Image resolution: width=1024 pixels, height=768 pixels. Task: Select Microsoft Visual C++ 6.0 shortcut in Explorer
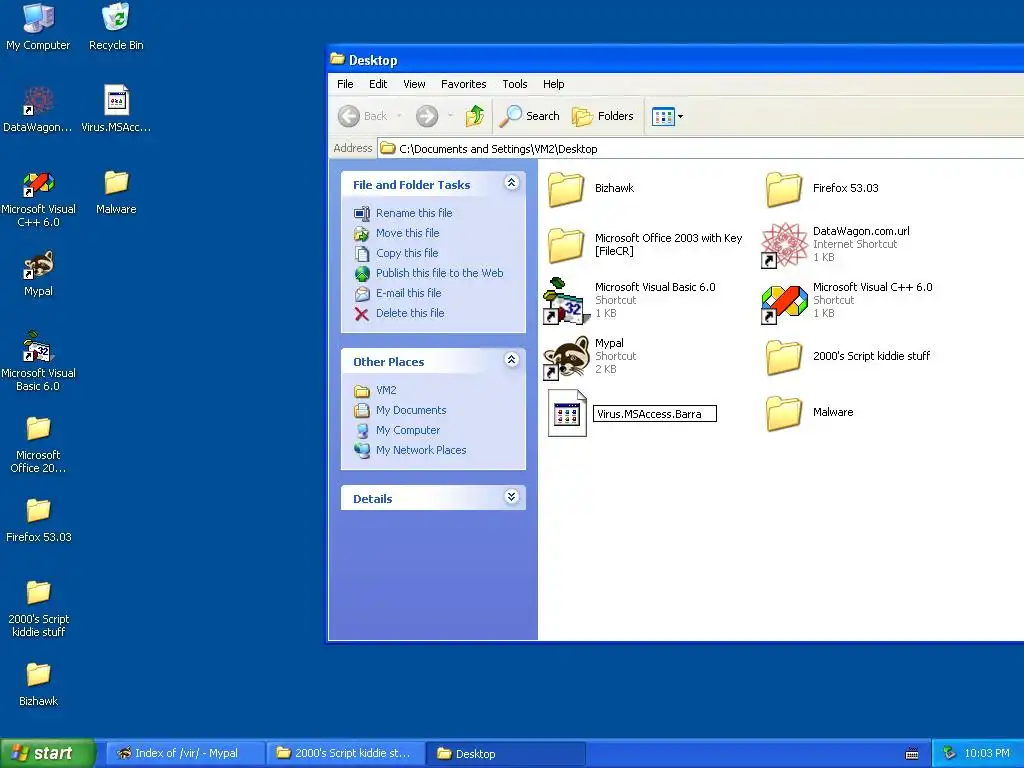(847, 300)
